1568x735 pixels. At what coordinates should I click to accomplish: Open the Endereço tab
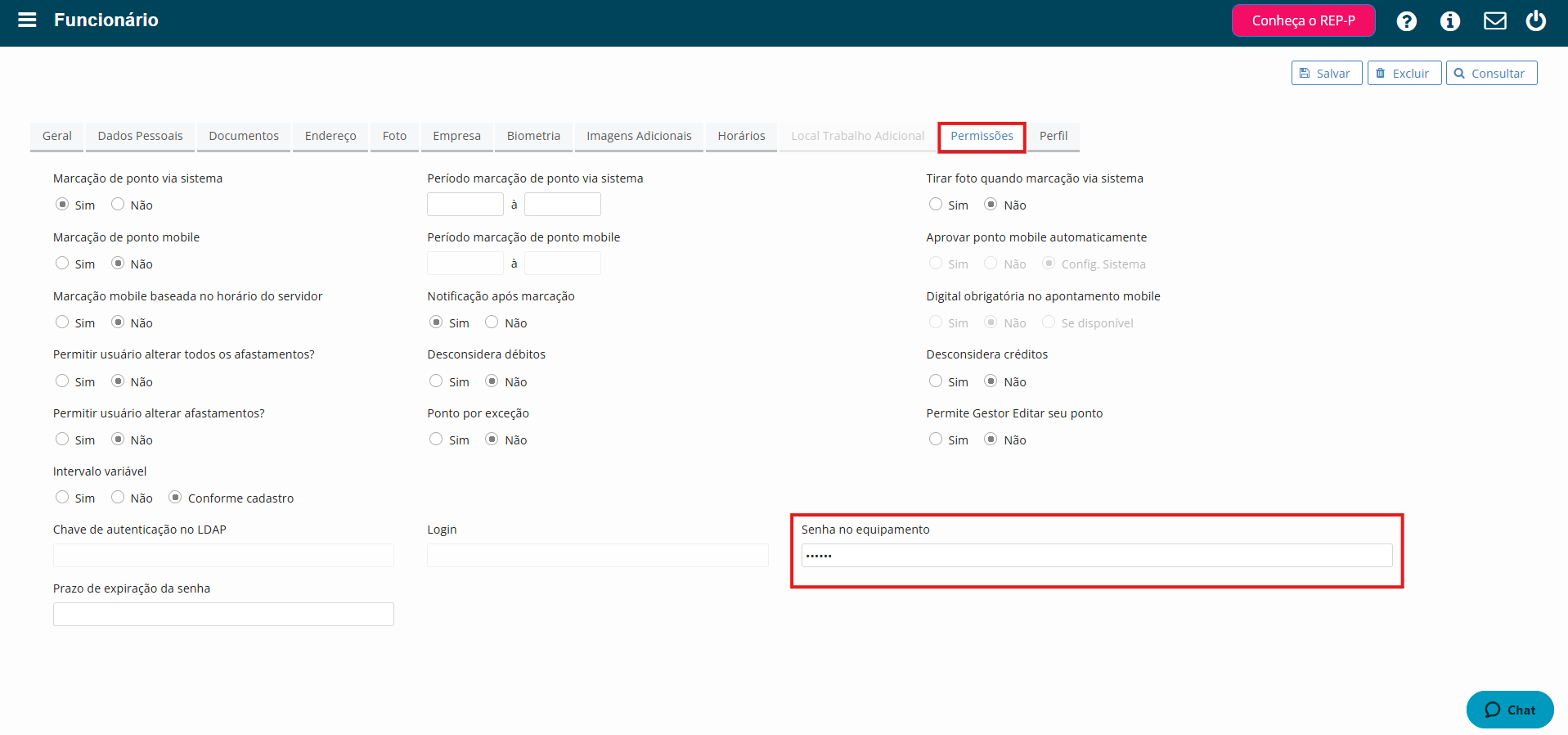point(330,136)
